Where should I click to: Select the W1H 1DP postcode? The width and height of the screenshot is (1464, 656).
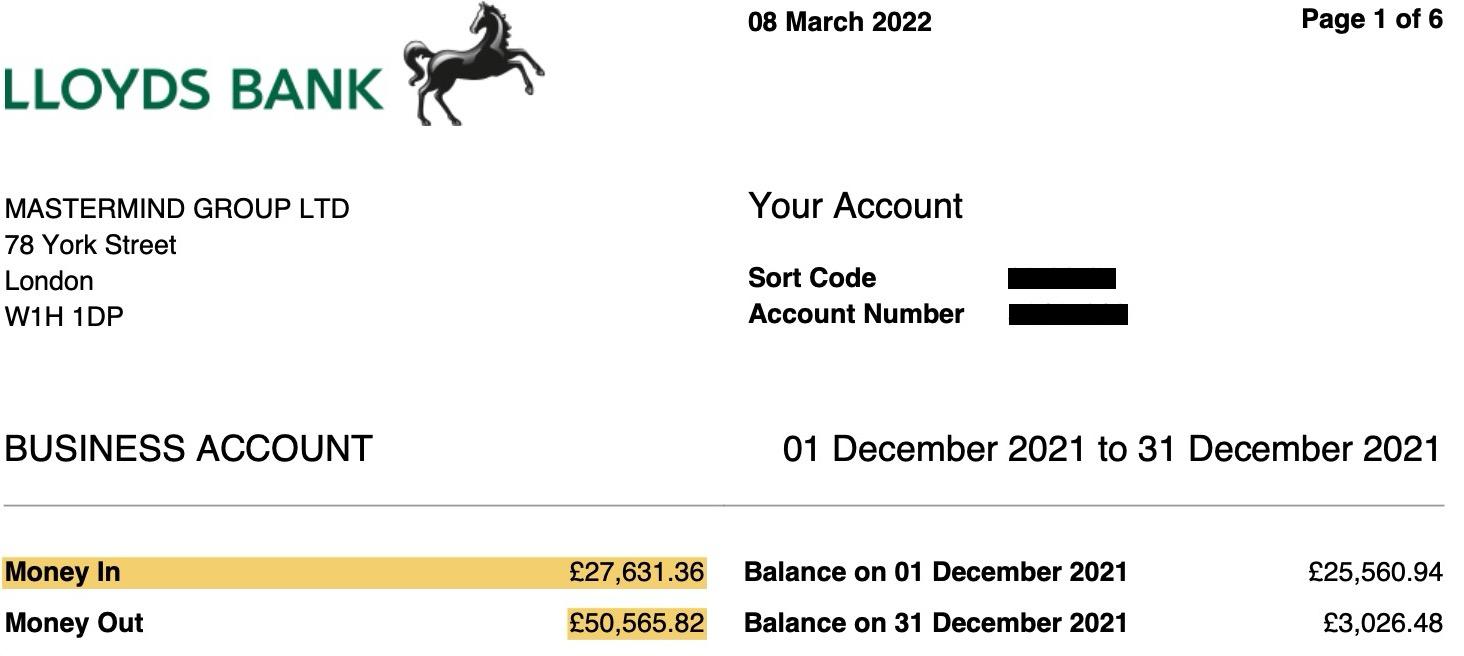[64, 317]
